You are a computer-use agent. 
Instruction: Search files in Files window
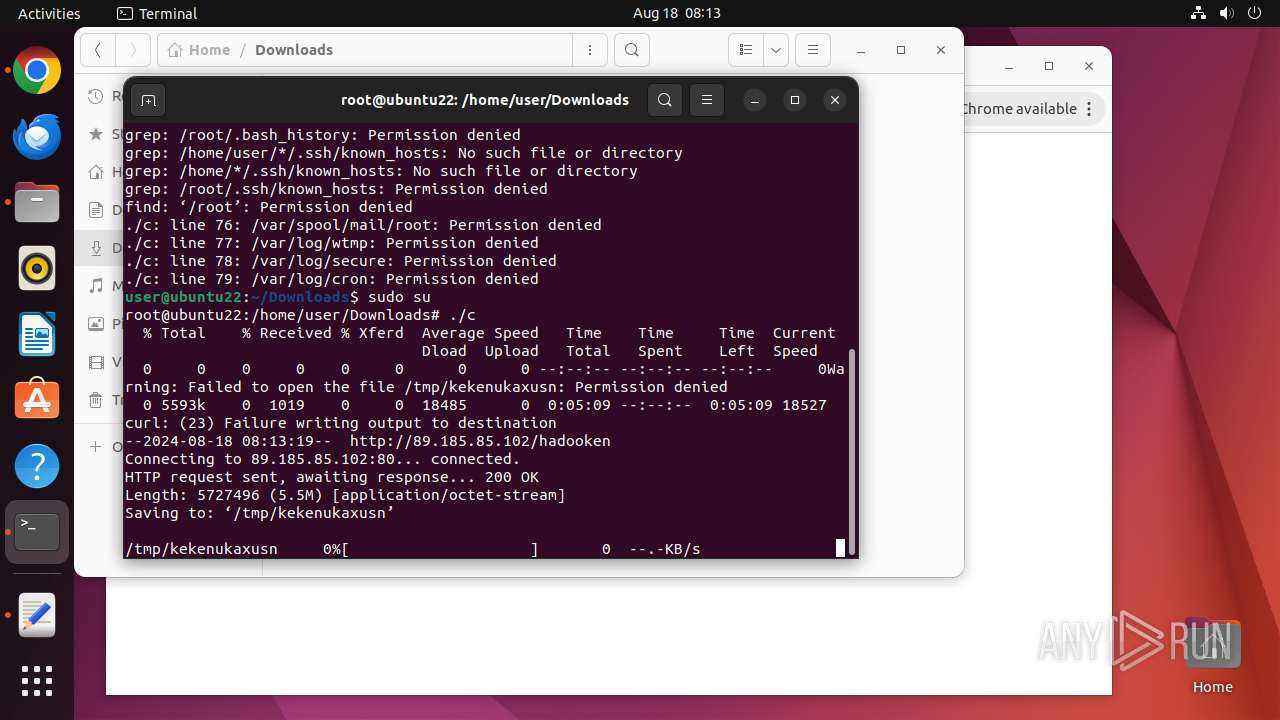pyautogui.click(x=632, y=50)
